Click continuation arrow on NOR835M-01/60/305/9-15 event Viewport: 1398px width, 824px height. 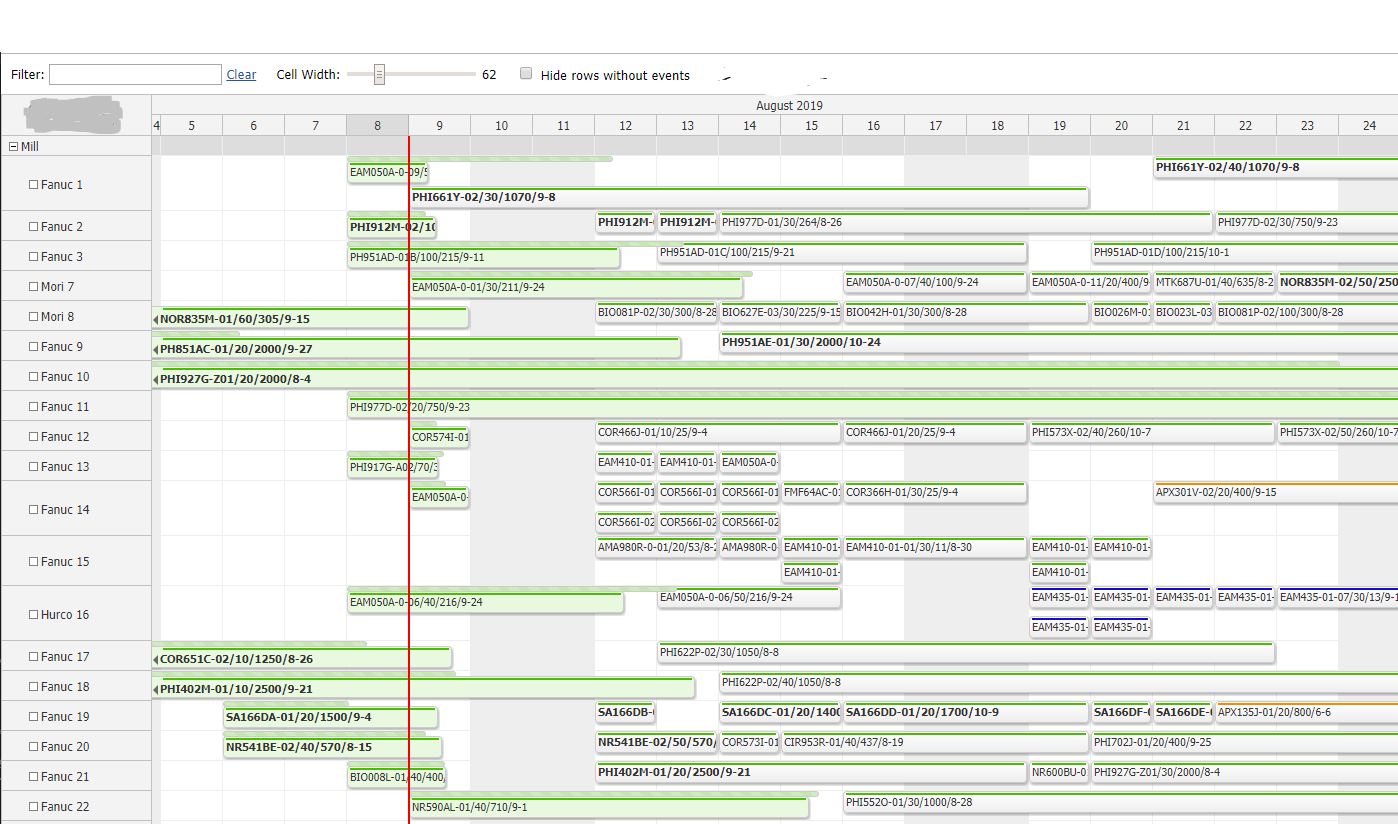pos(156,320)
